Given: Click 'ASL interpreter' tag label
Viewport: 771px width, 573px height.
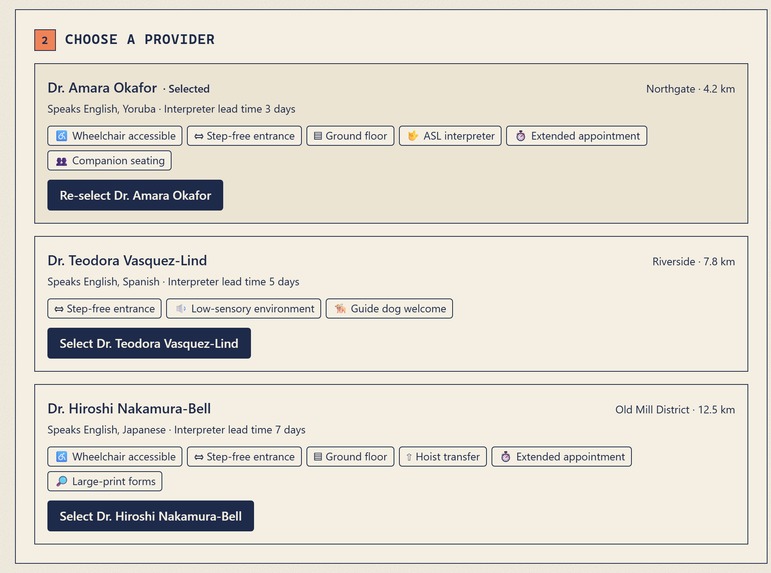Looking at the screenshot, I should (x=459, y=136).
